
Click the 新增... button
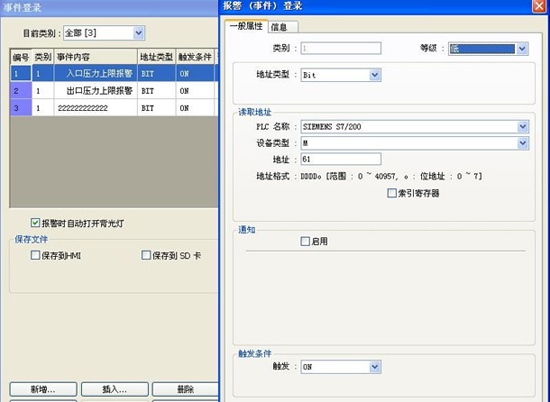coord(43,389)
